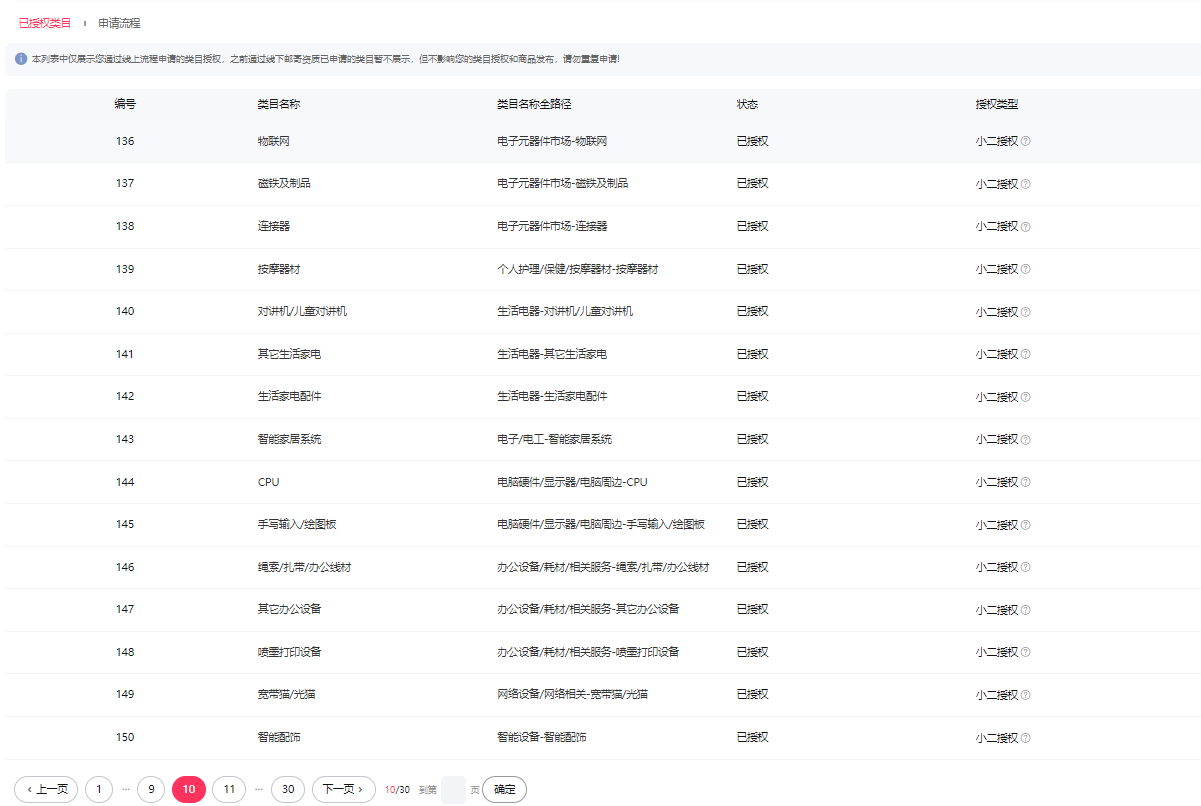Click the blue info icon in notice banner

[x=21, y=59]
